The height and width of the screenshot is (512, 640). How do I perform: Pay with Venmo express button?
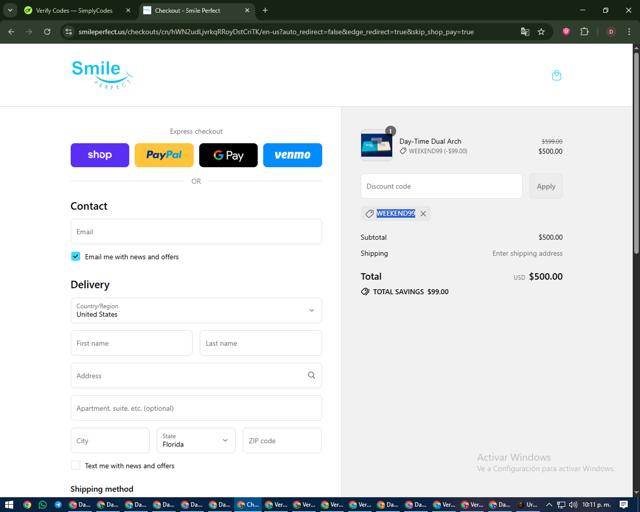292,155
